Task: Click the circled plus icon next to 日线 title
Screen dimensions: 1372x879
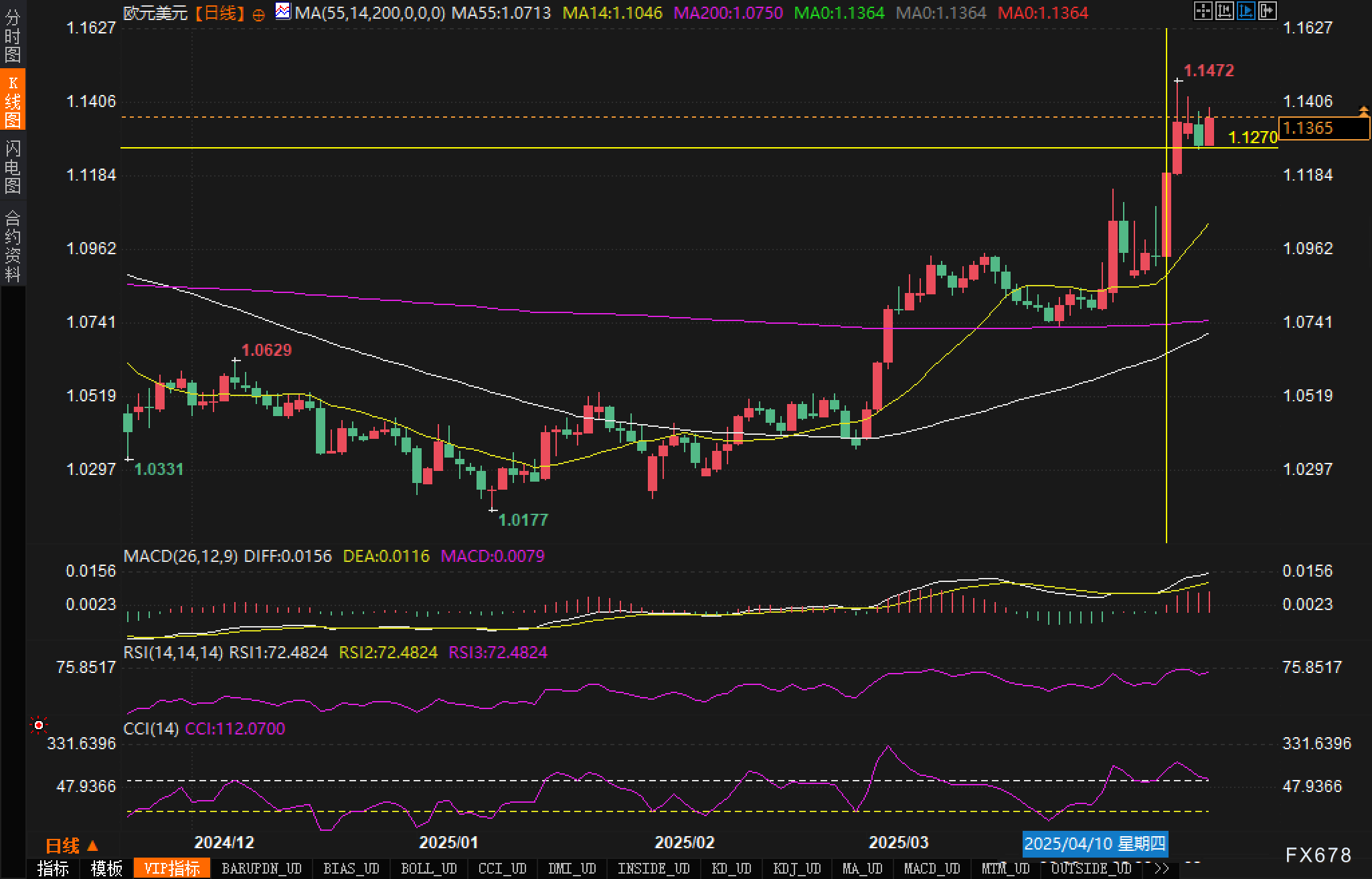Action: tap(259, 15)
